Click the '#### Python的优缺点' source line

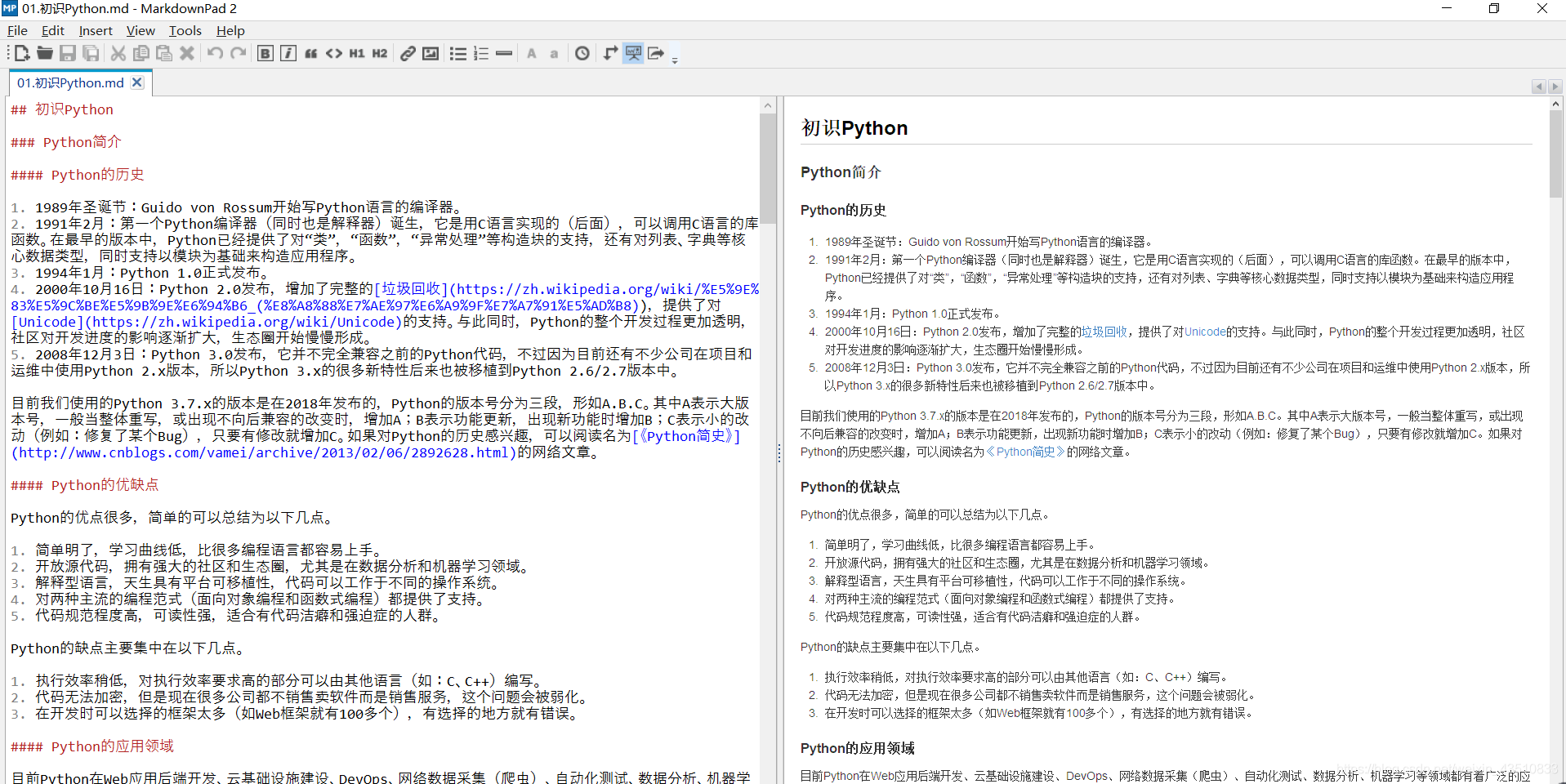(x=85, y=485)
